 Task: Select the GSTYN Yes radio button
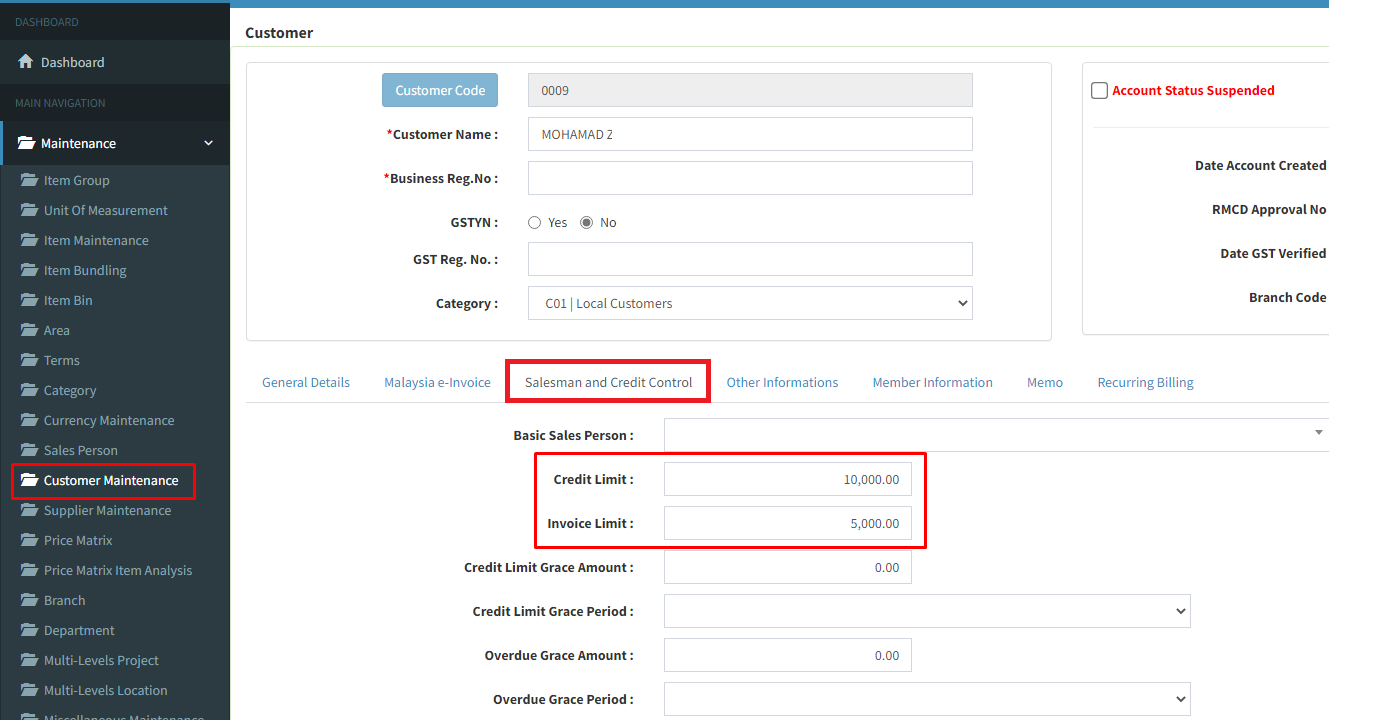535,223
